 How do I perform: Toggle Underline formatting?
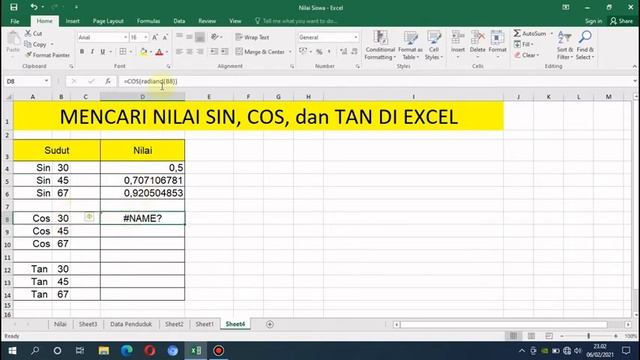click(102, 52)
